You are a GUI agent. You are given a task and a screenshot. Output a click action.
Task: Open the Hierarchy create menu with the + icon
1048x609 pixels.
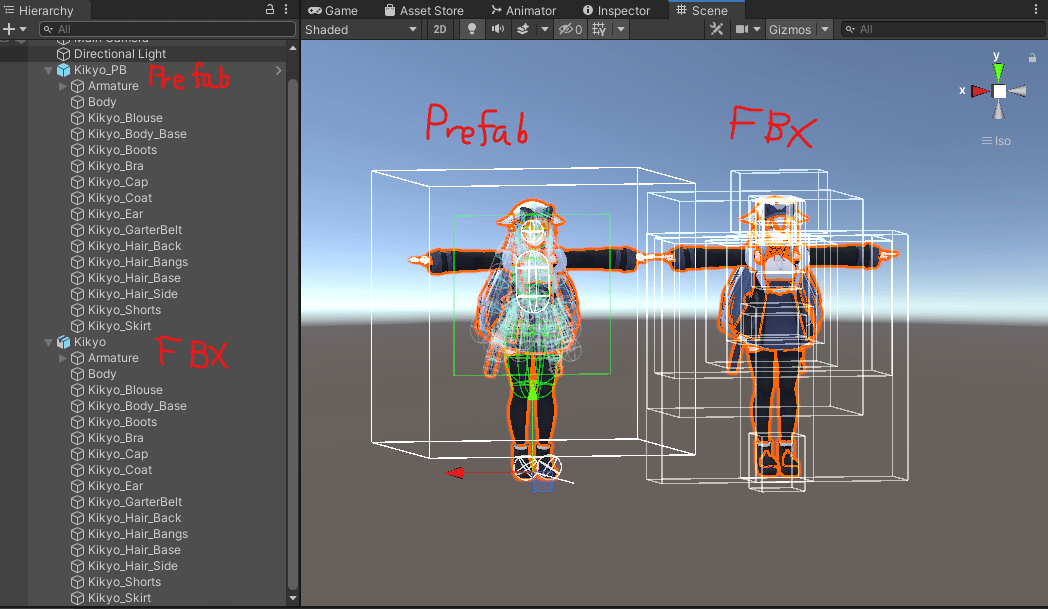tap(9, 29)
